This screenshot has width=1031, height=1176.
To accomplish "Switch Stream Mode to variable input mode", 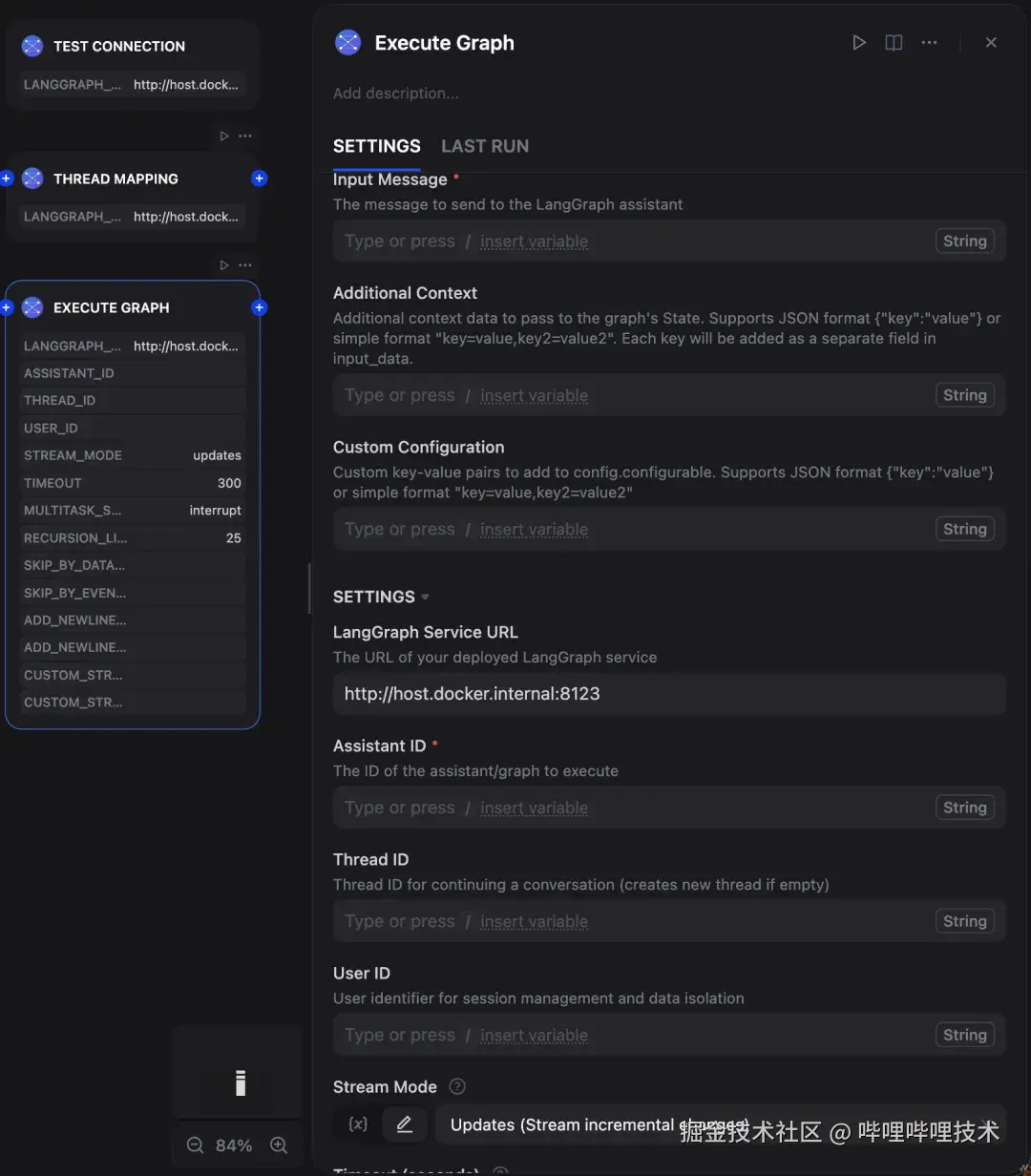I will 358,1124.
